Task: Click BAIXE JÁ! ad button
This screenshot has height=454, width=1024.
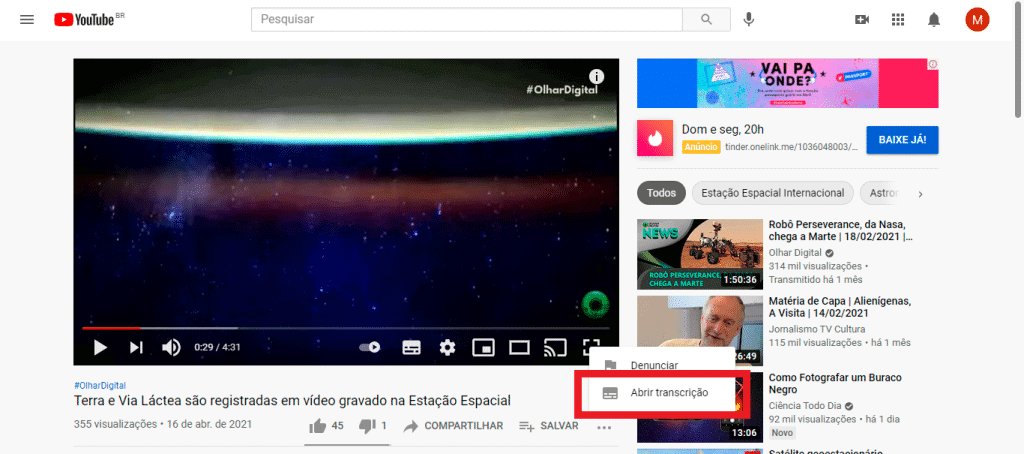Action: pos(903,140)
